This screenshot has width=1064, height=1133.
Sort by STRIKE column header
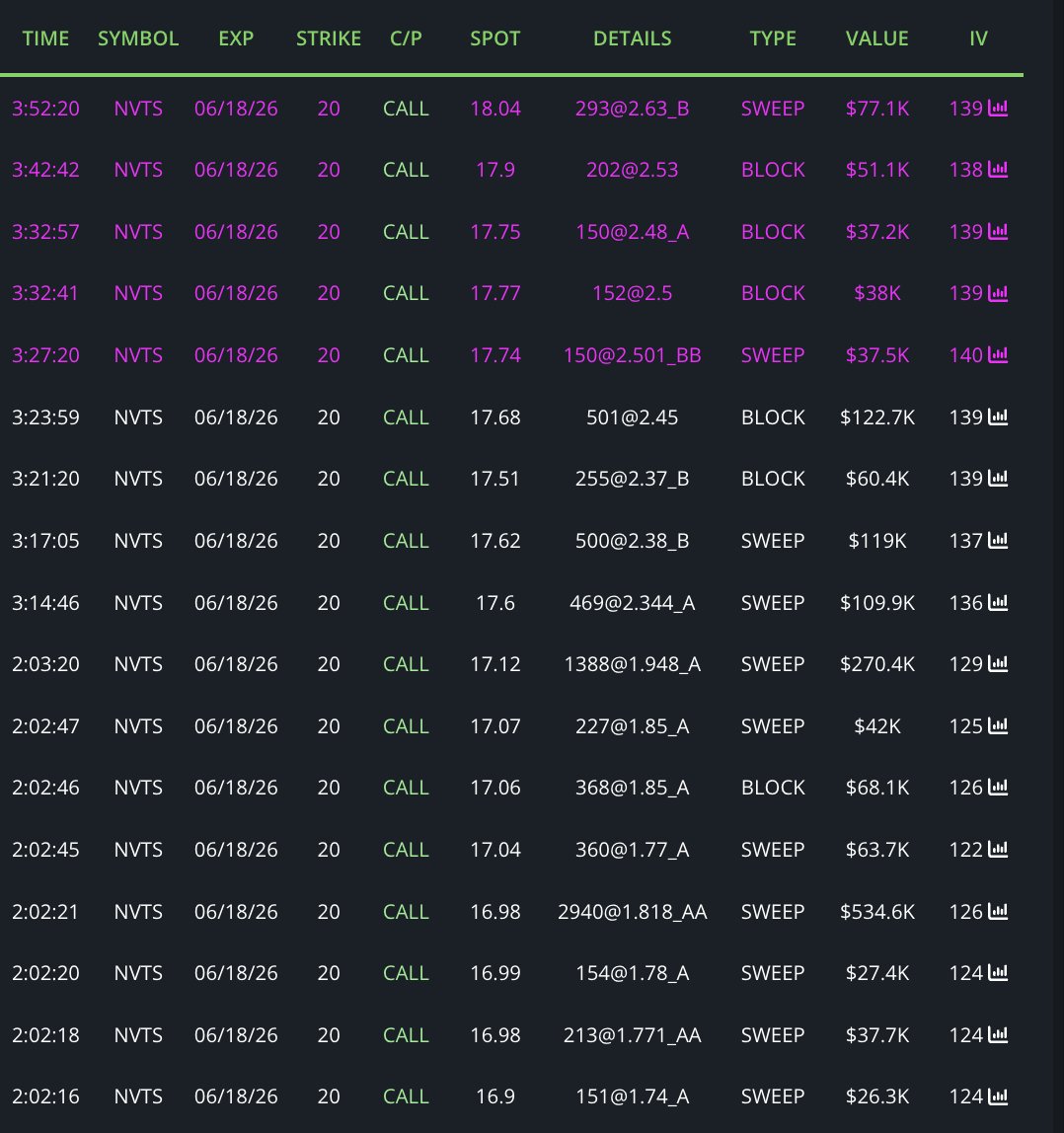point(329,38)
